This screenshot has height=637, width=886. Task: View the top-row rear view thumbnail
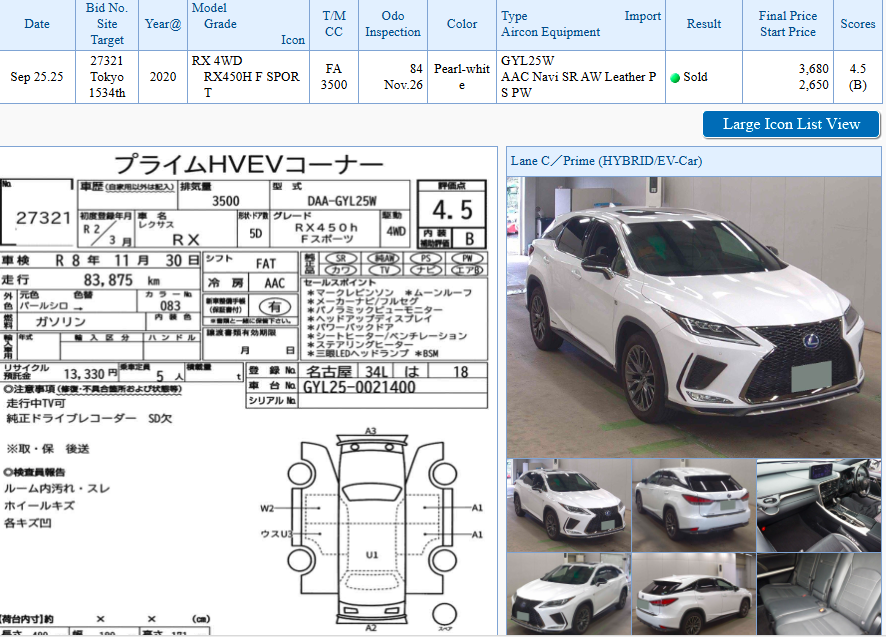(693, 505)
